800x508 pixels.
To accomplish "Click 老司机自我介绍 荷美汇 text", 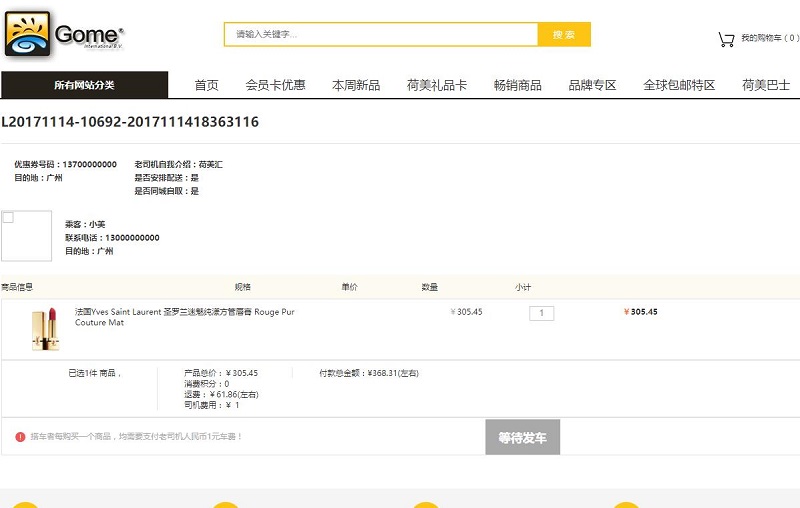I will pyautogui.click(x=179, y=164).
